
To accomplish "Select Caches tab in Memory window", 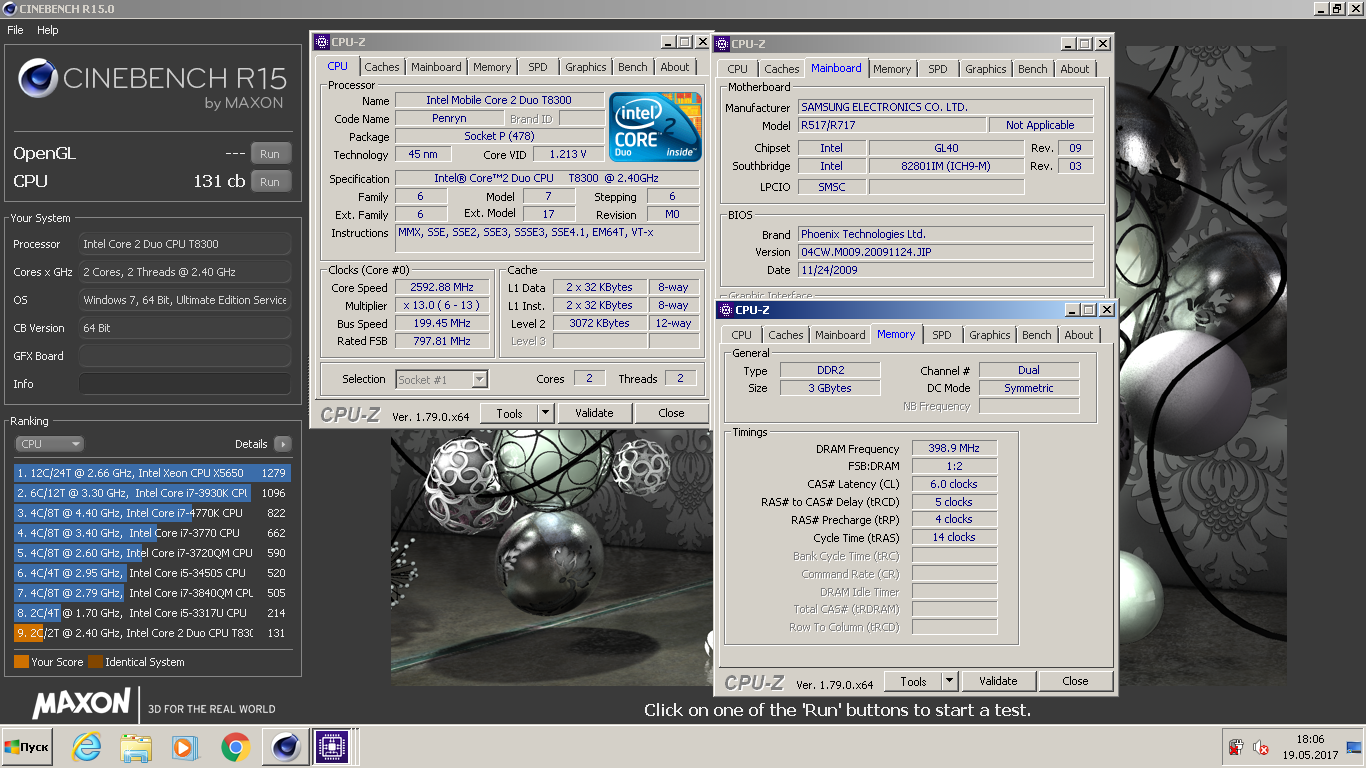I will click(x=786, y=335).
